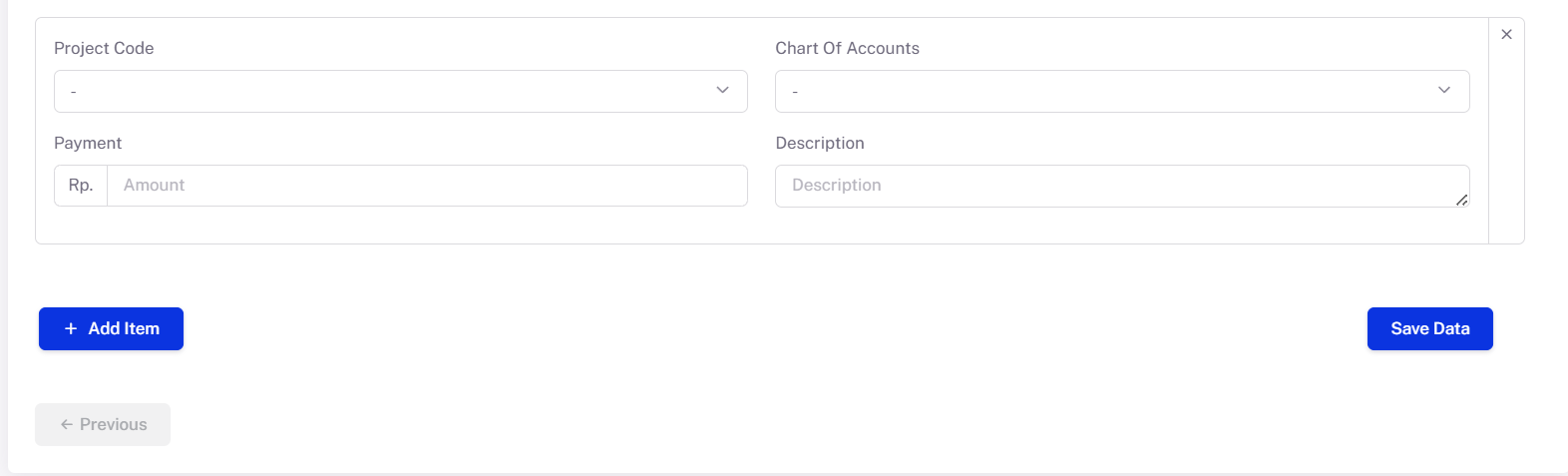Image resolution: width=1568 pixels, height=476 pixels.
Task: Remove this item row with the X icon
Action: coord(1506,34)
